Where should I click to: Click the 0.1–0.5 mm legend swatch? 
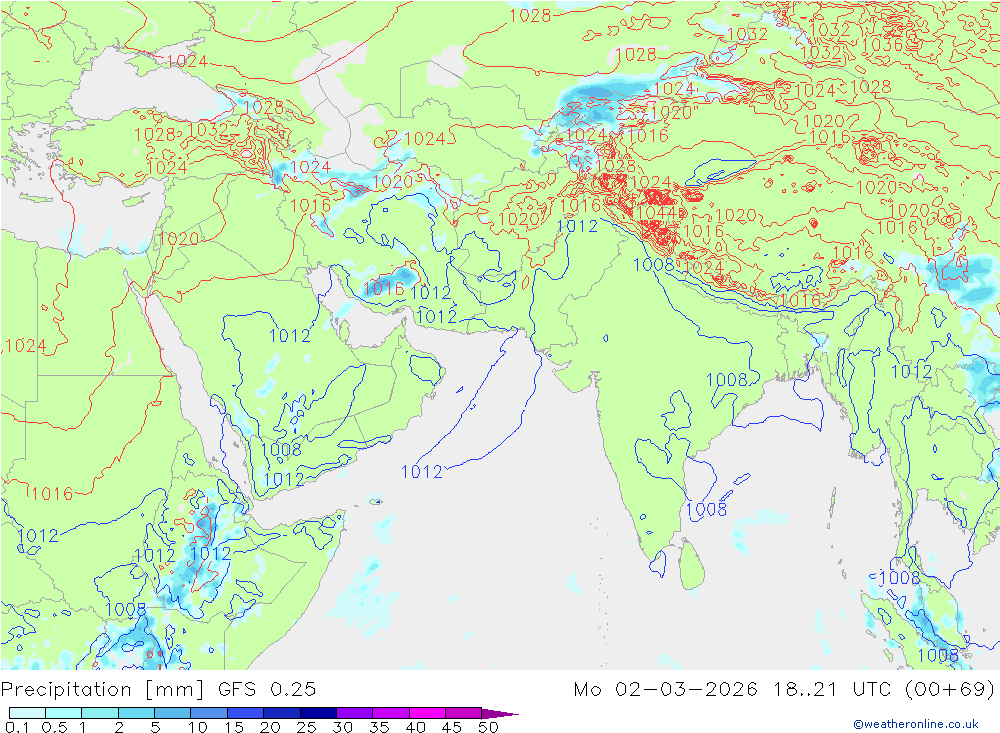click(x=27, y=713)
